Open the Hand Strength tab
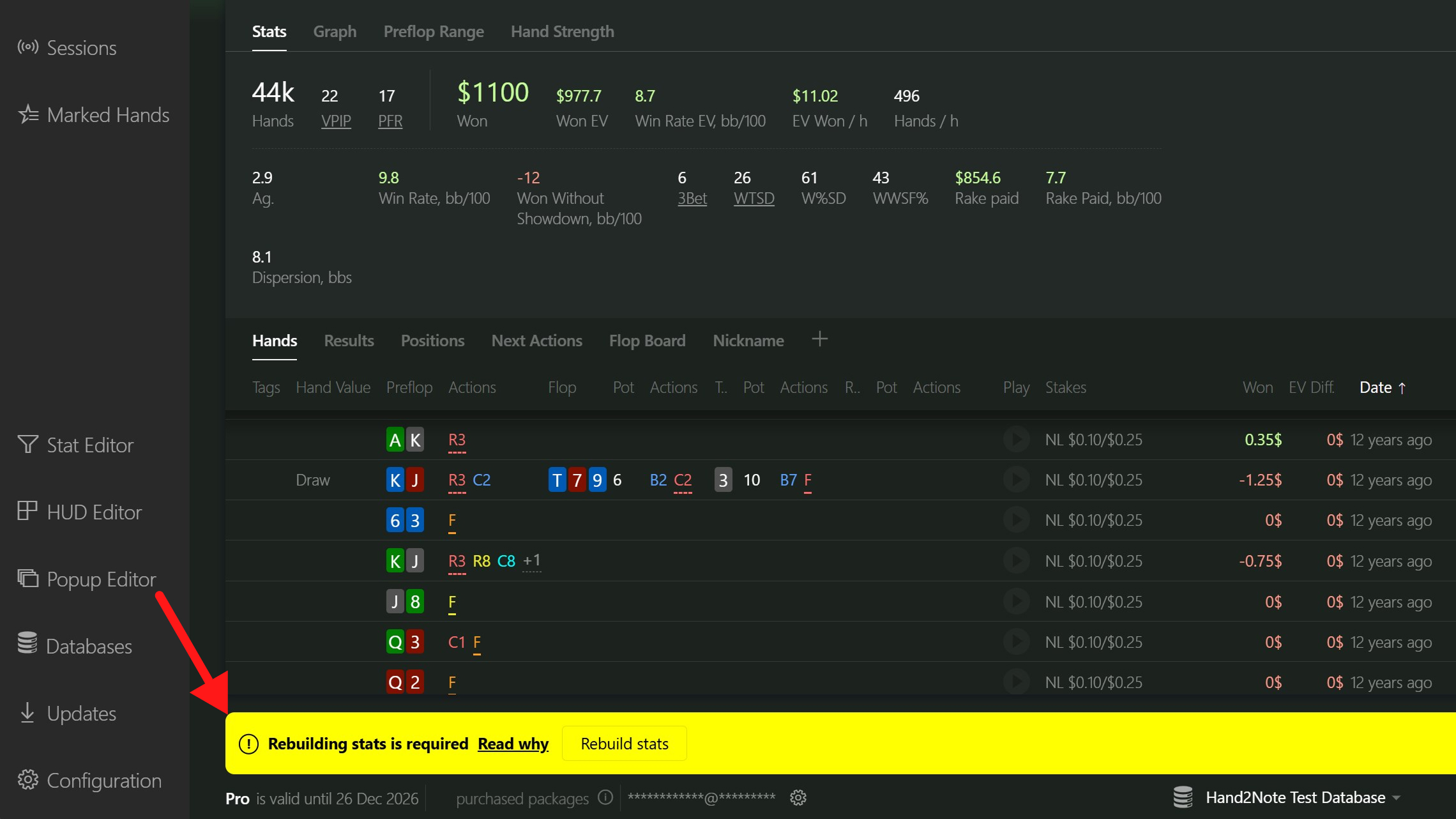The width and height of the screenshot is (1456, 819). tap(561, 31)
